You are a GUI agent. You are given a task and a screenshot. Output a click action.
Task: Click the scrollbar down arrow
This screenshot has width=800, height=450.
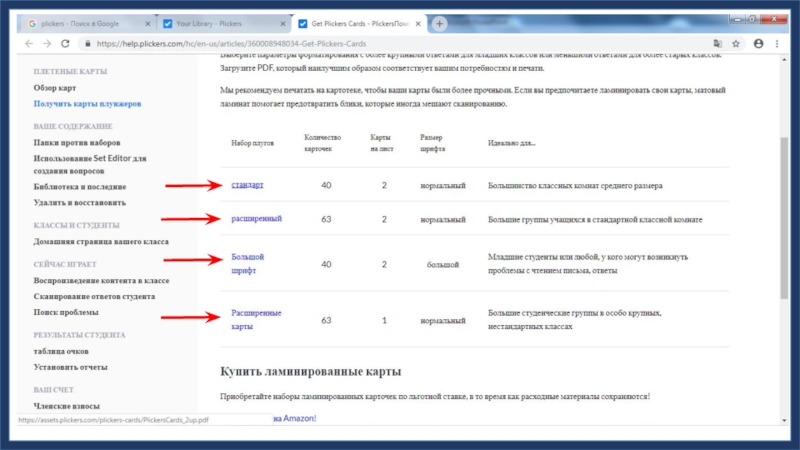784,420
